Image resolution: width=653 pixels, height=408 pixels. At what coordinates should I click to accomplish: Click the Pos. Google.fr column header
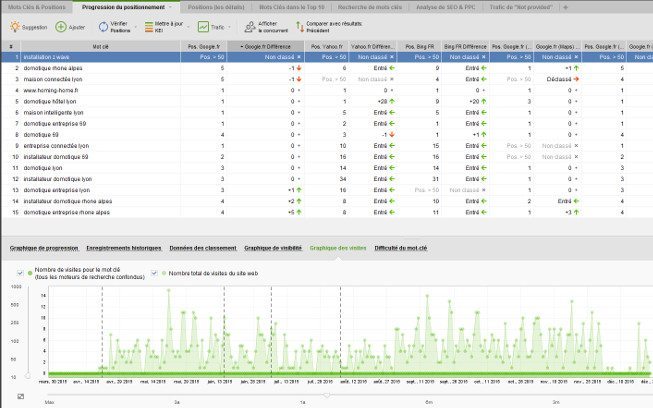204,47
